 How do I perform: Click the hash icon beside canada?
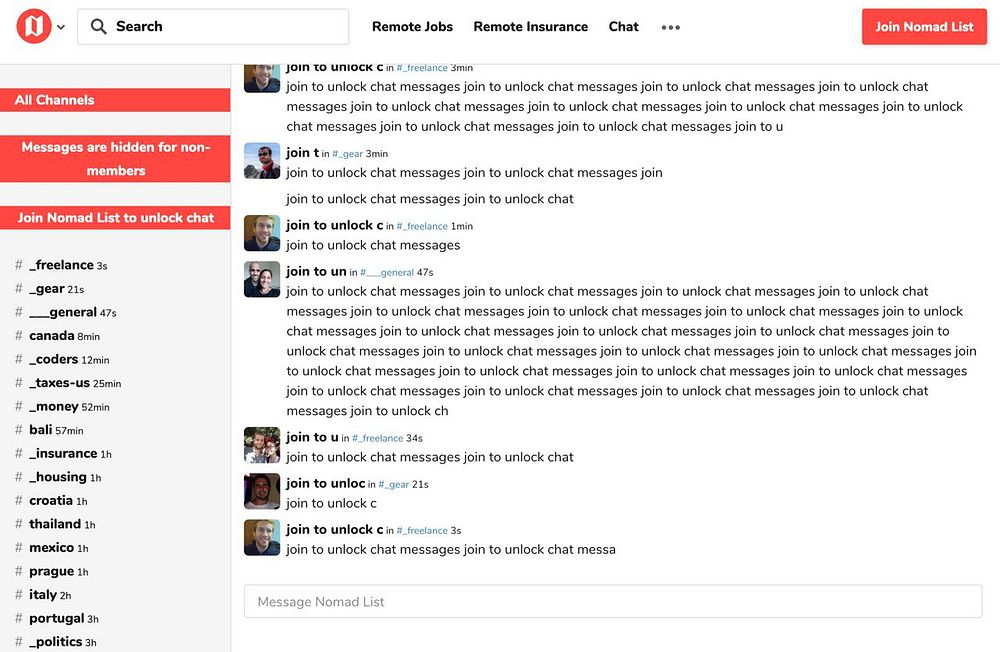click(18, 336)
